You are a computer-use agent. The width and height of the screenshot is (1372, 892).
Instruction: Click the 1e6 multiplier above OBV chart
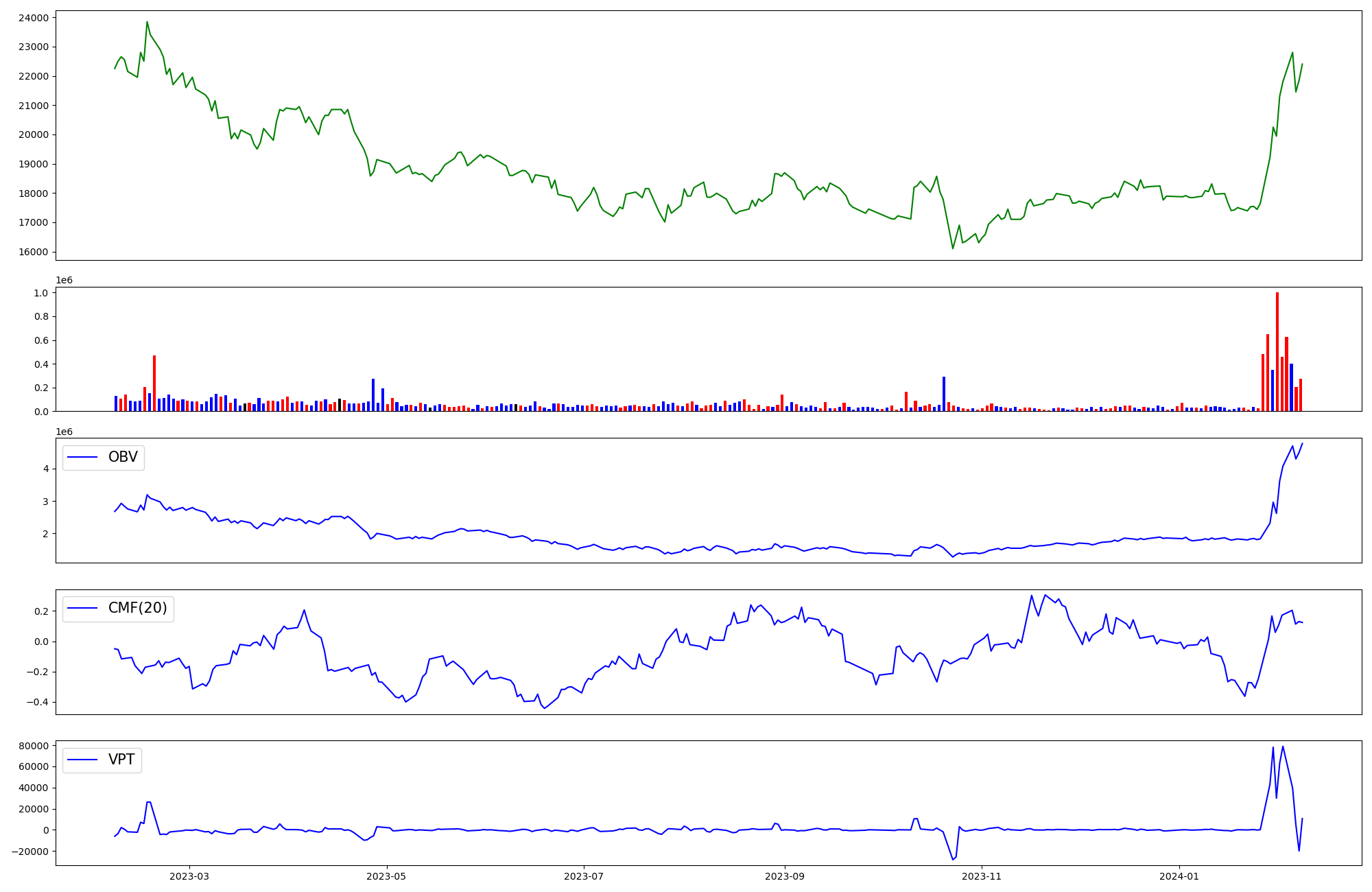[64, 432]
